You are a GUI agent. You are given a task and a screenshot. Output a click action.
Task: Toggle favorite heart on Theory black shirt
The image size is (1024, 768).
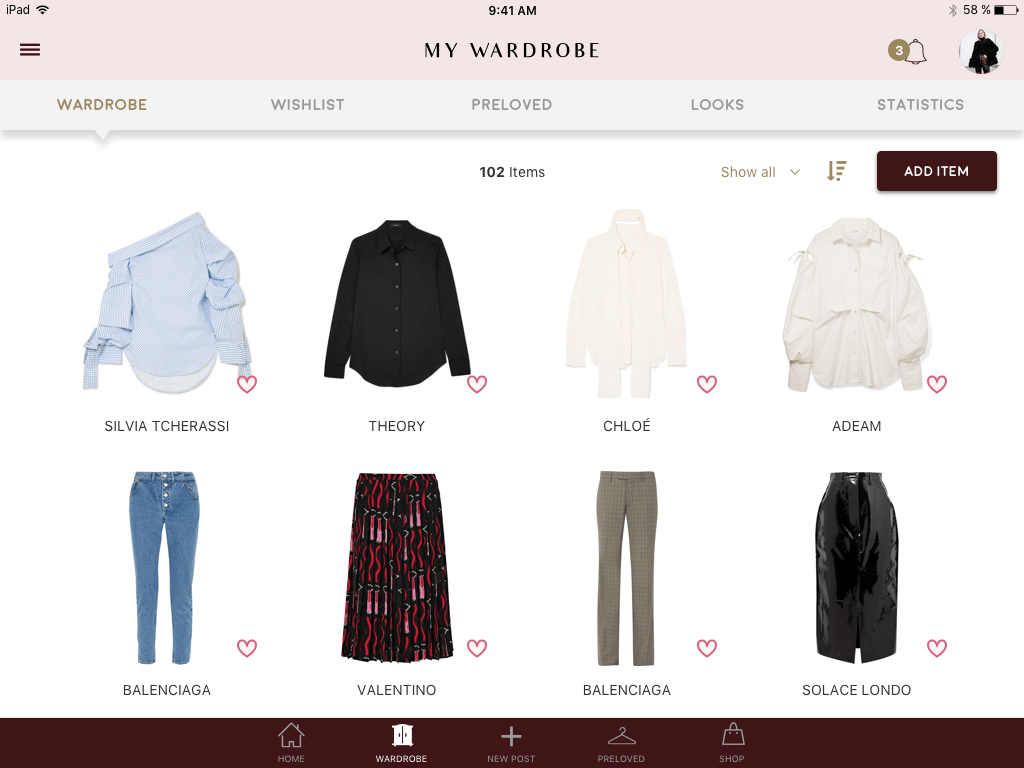coord(477,384)
